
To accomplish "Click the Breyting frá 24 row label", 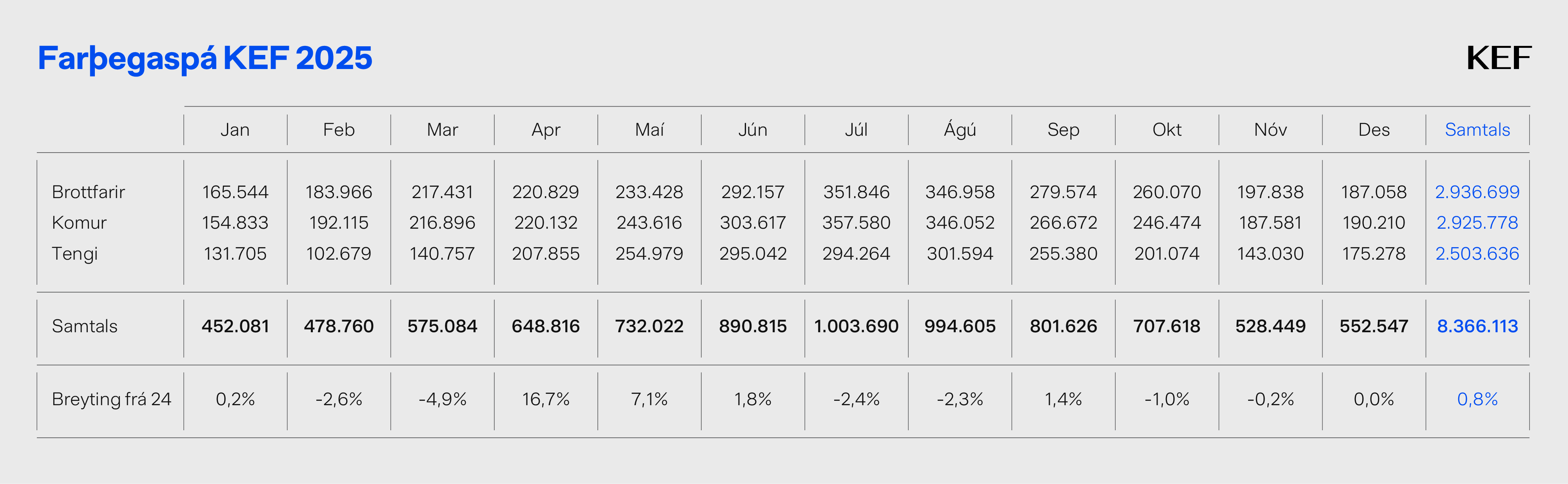I will [111, 399].
